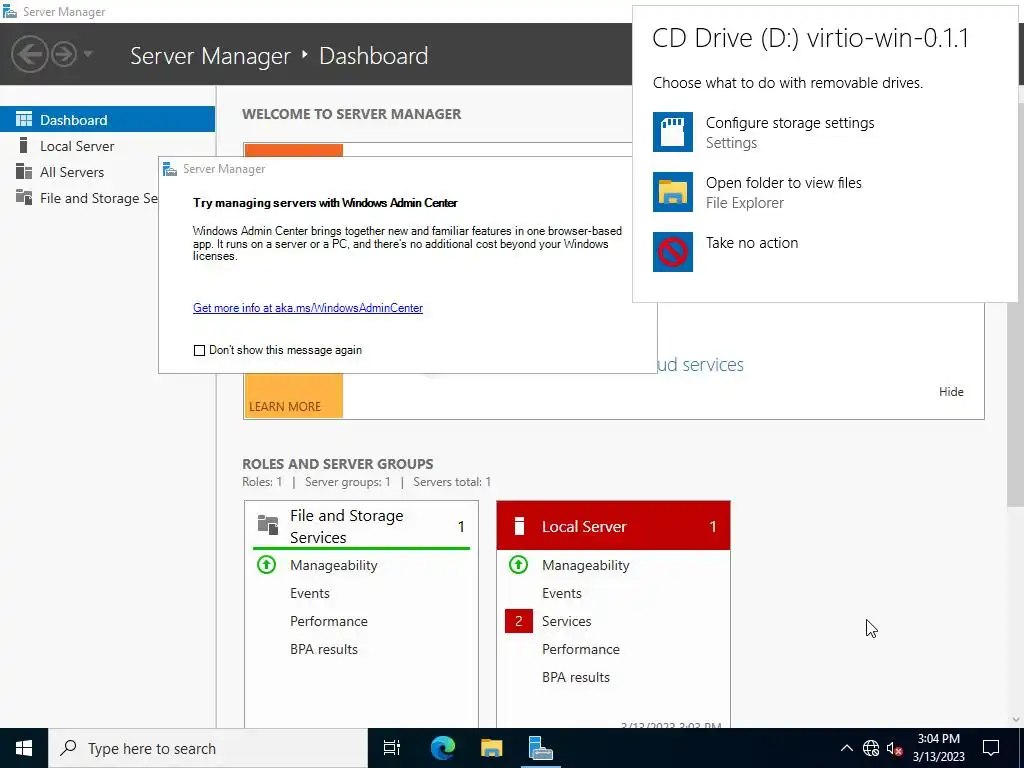This screenshot has height=768, width=1024.
Task: Open File and Storage Services in left pane
Action: click(x=80, y=198)
